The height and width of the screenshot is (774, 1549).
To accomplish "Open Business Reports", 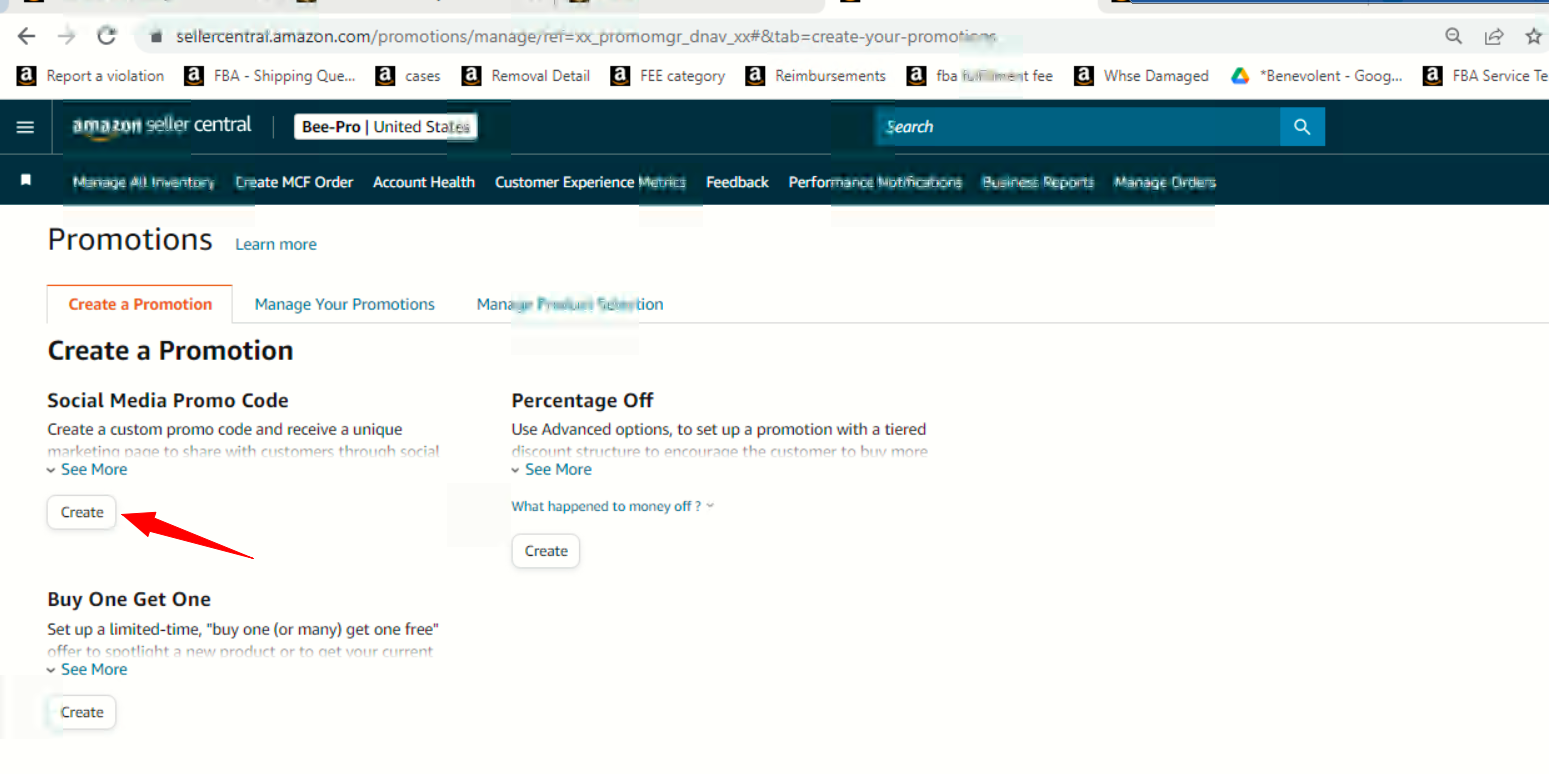I will (x=1038, y=182).
